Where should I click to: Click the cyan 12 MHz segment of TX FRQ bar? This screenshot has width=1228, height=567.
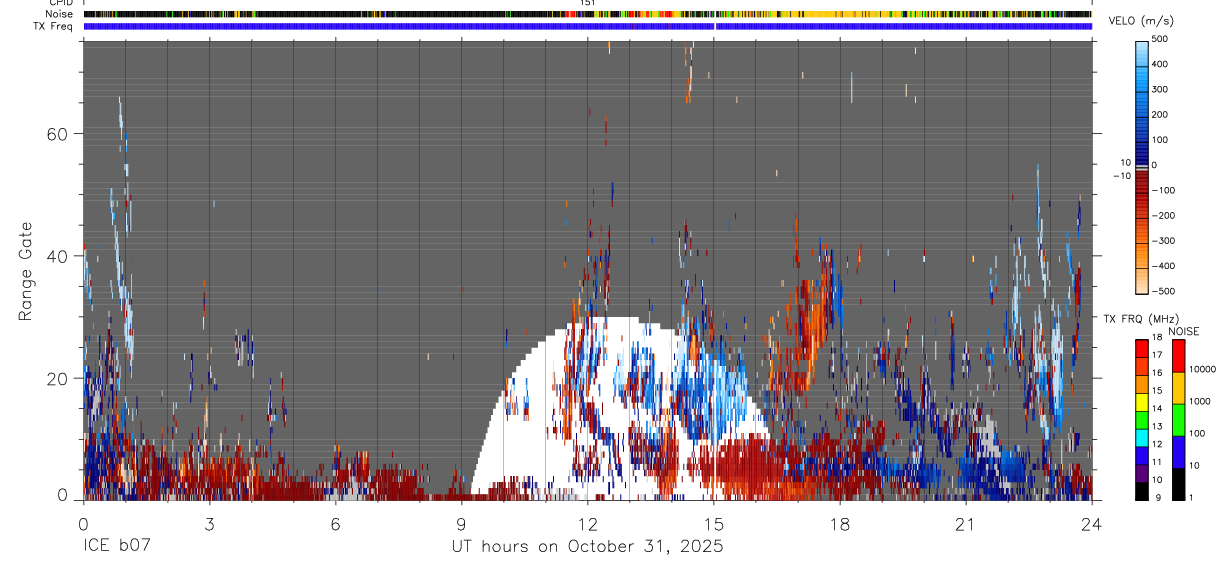(1142, 438)
